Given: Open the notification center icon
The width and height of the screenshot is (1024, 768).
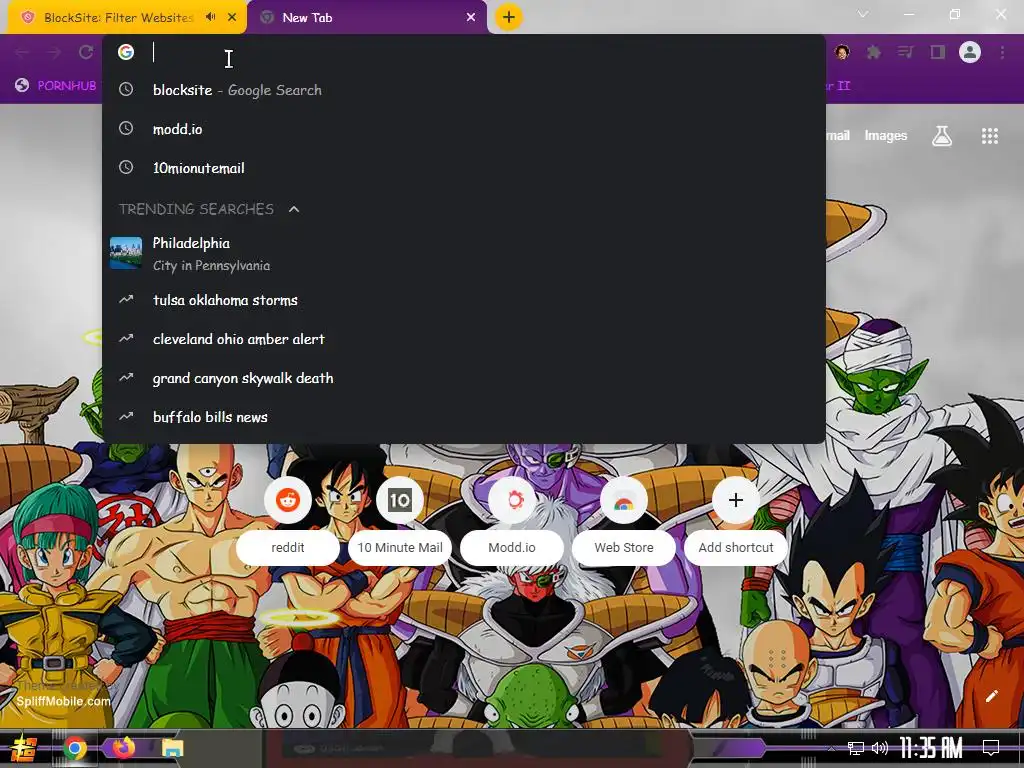Looking at the screenshot, I should (x=991, y=748).
